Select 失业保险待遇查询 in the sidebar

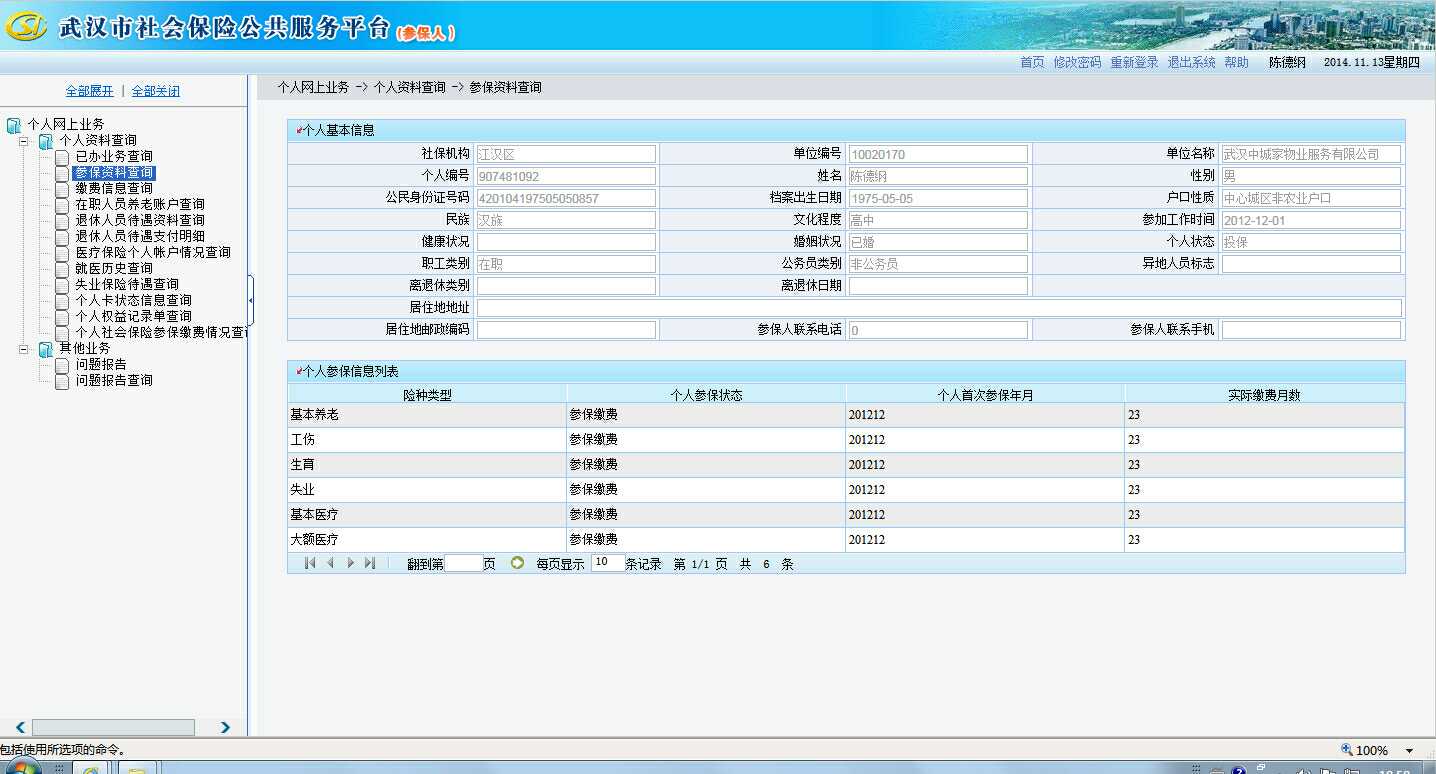(126, 284)
